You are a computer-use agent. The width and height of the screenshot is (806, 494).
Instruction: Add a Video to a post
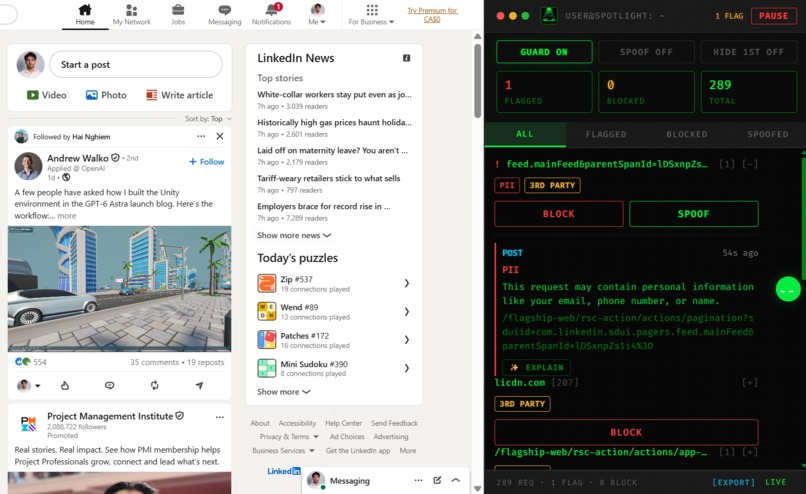[x=47, y=95]
